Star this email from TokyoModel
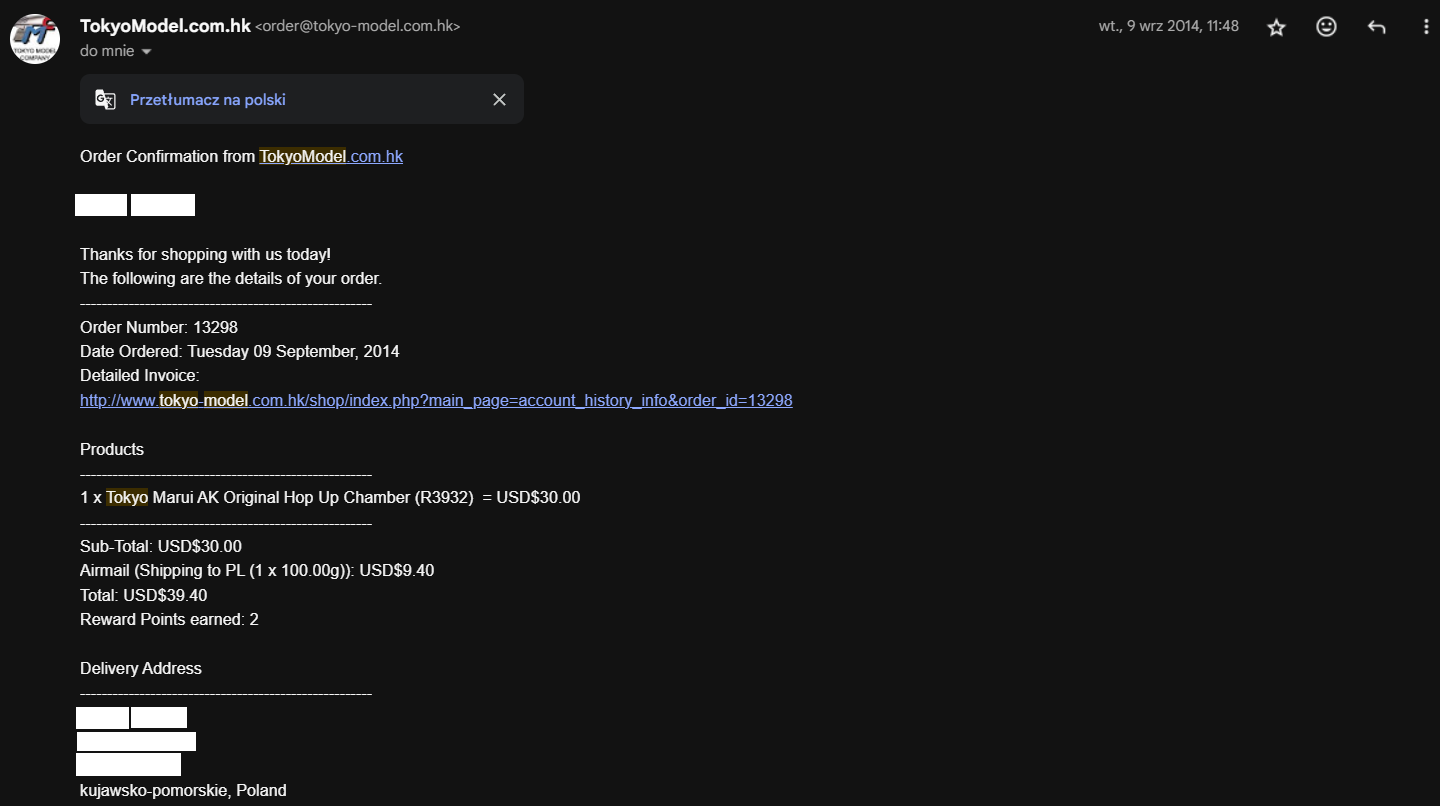The width and height of the screenshot is (1440, 807). pyautogui.click(x=1276, y=27)
